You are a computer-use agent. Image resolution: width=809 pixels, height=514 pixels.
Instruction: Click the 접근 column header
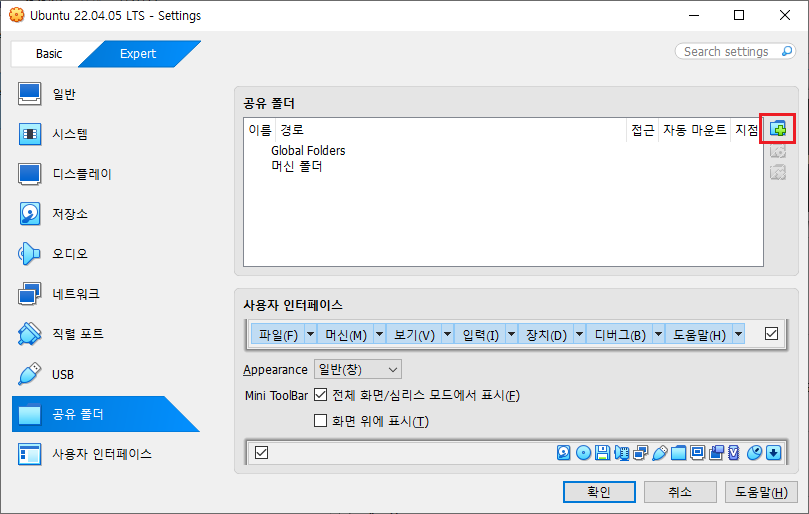pos(642,130)
